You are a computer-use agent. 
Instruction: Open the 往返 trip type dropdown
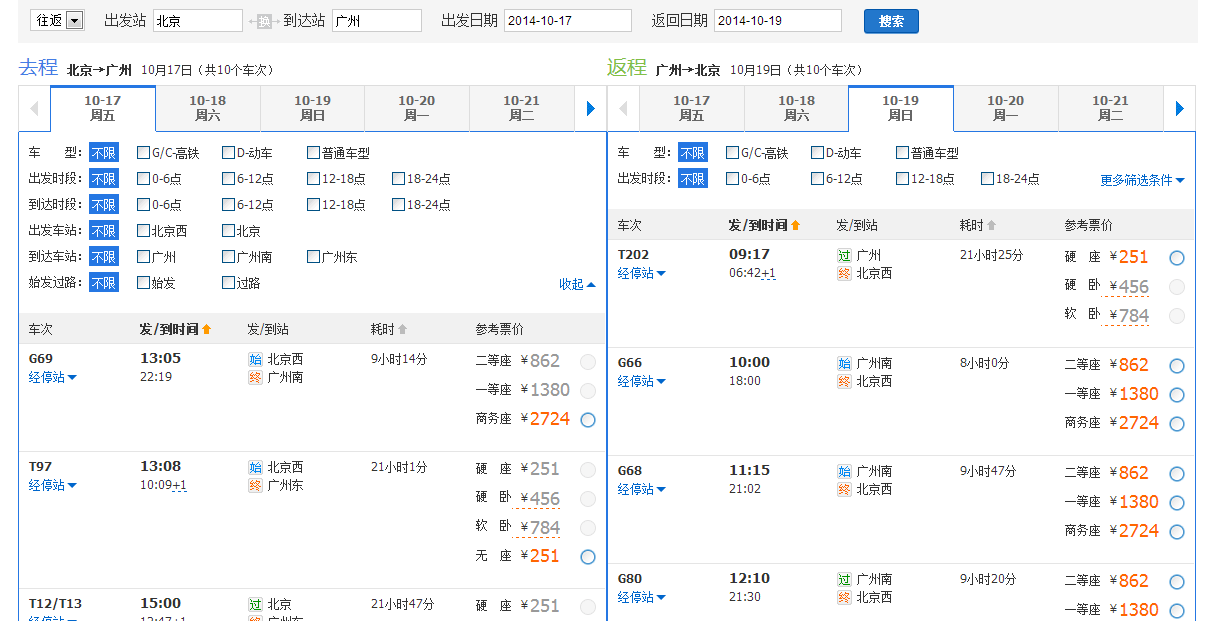(74, 21)
